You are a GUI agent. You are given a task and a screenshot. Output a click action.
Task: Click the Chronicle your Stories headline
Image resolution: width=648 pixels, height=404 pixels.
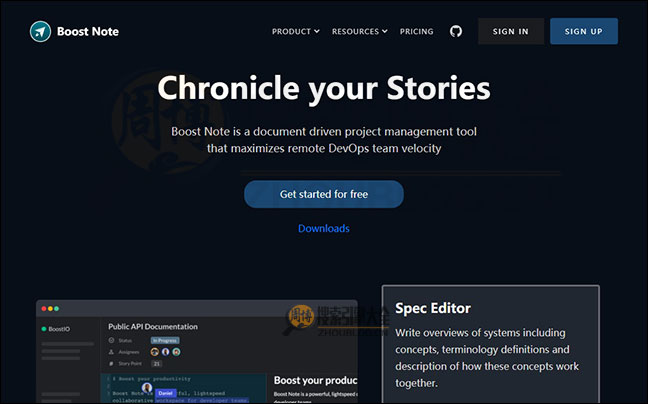[324, 88]
